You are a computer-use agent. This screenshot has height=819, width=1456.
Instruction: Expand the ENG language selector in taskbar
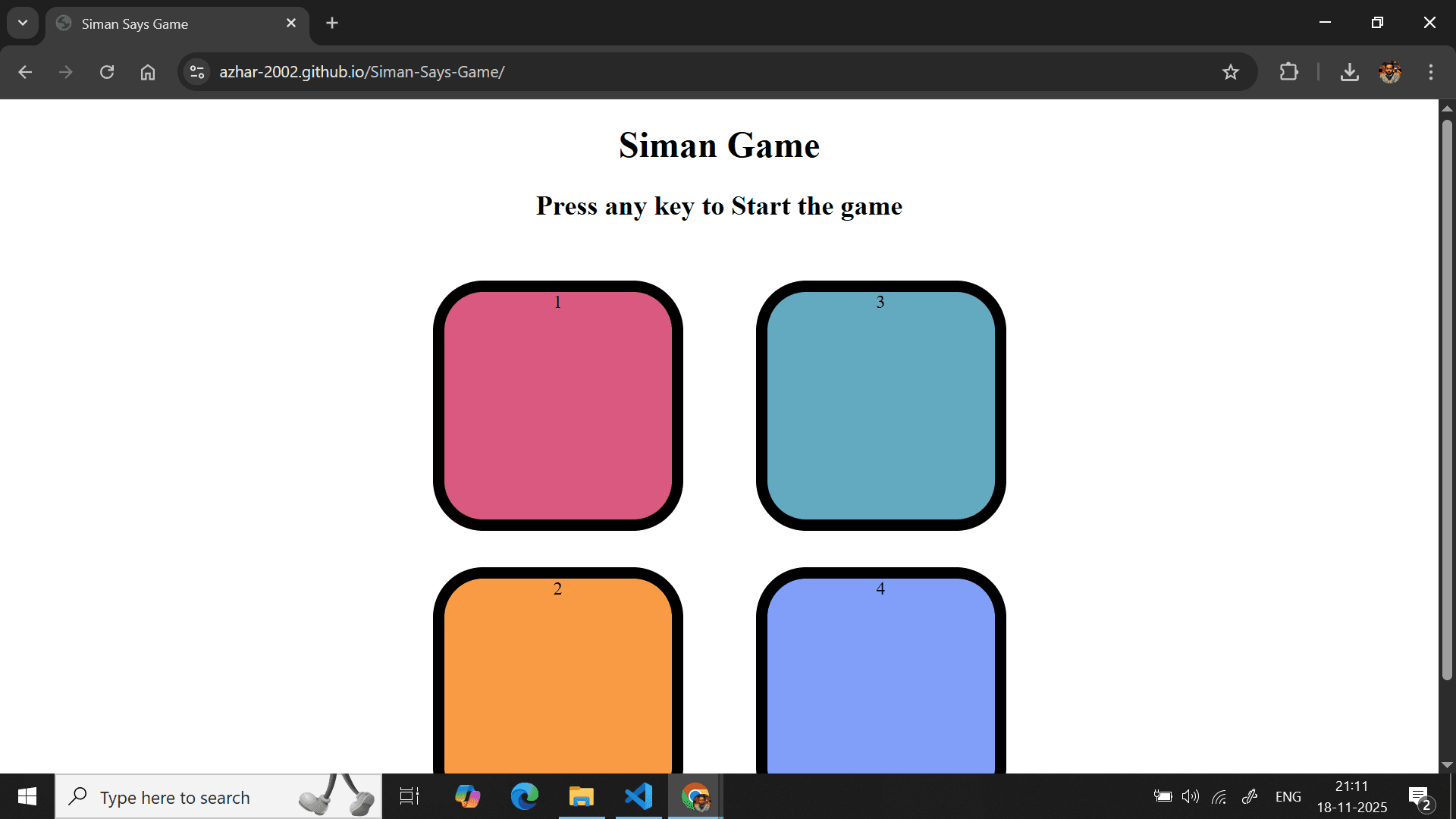[1288, 796]
